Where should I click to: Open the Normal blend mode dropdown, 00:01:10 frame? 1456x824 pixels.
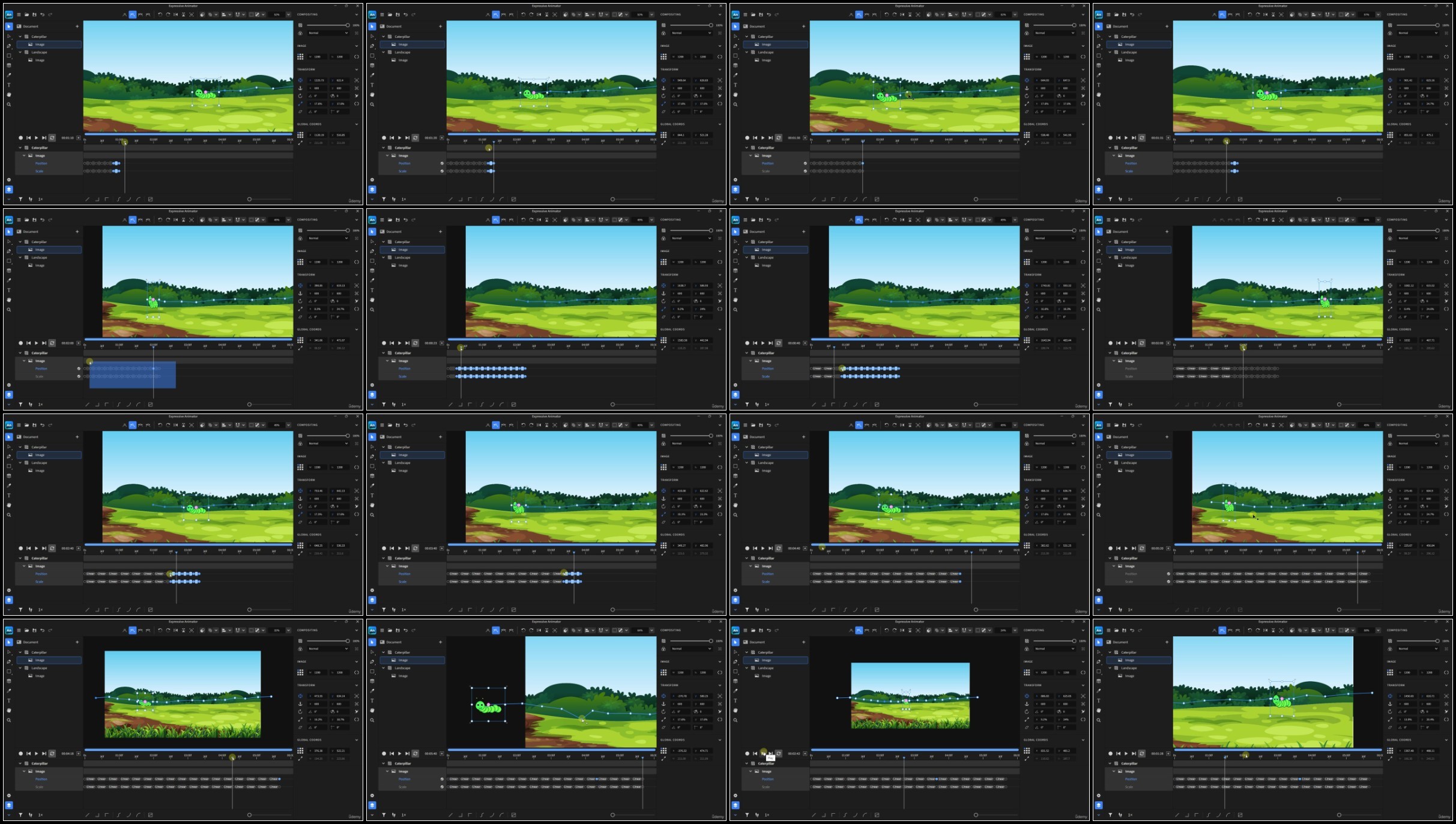(x=328, y=33)
